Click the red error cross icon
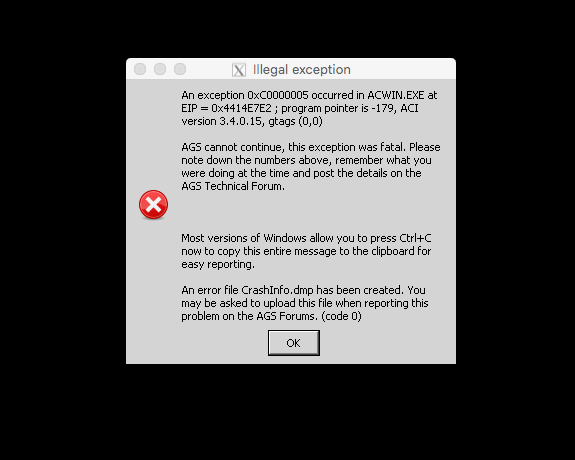Screen dimensions: 575x460 [x=153, y=205]
